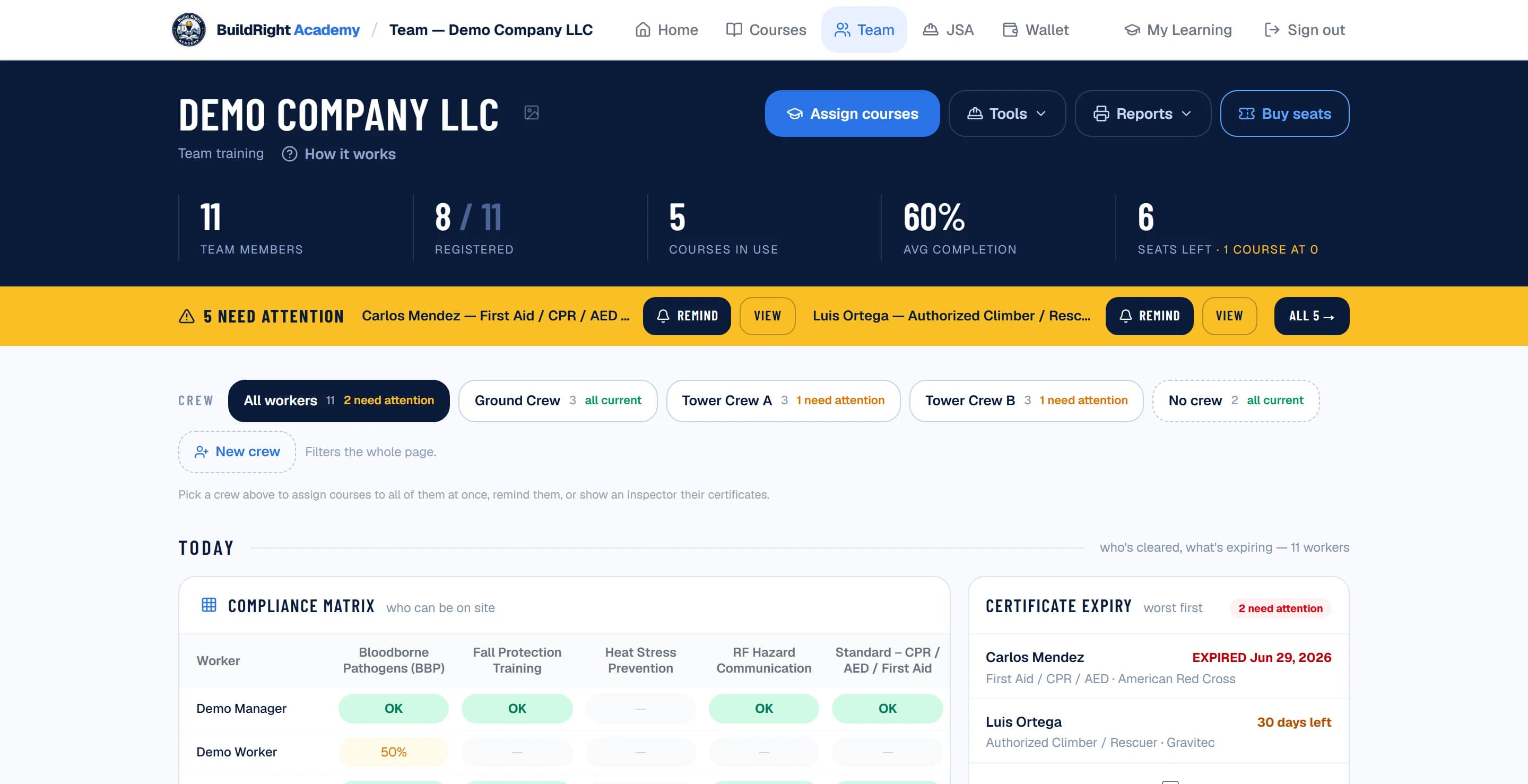The width and height of the screenshot is (1528, 784).
Task: Open the Courses nav tab
Action: pos(766,30)
